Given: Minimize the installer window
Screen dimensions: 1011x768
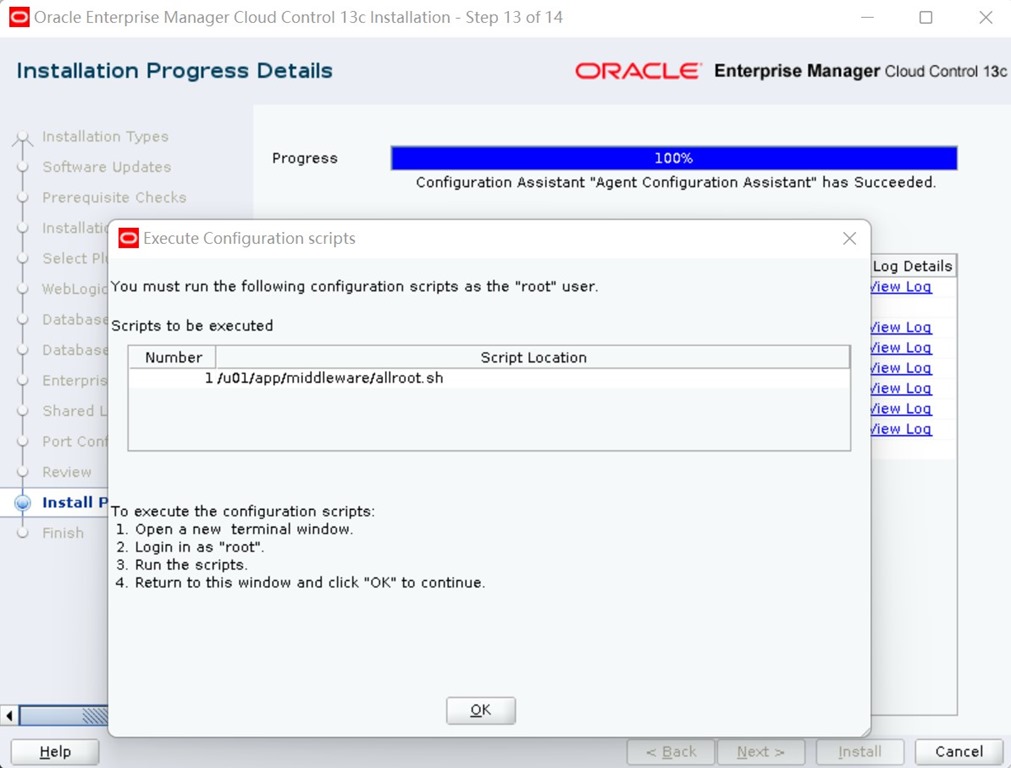Looking at the screenshot, I should click(867, 17).
